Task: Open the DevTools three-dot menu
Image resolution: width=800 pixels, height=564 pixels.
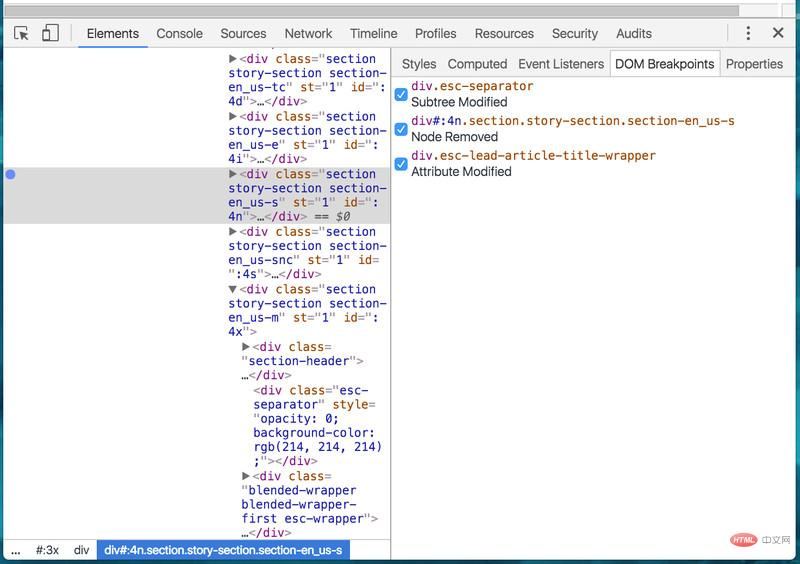Action: pyautogui.click(x=748, y=33)
